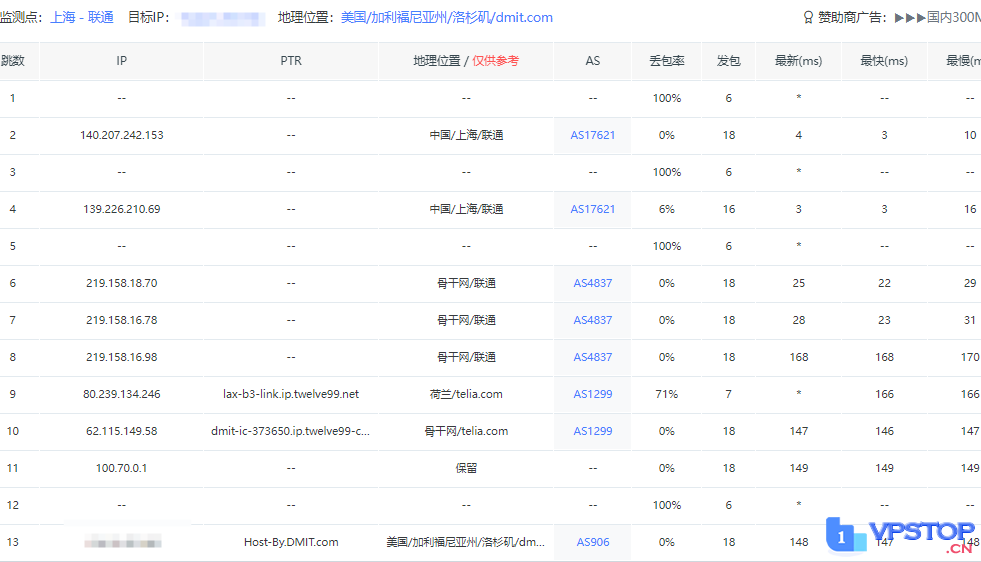This screenshot has height=562, width=981.
Task: Open the 上海 - 联通 monitoring point link
Action: click(x=82, y=18)
